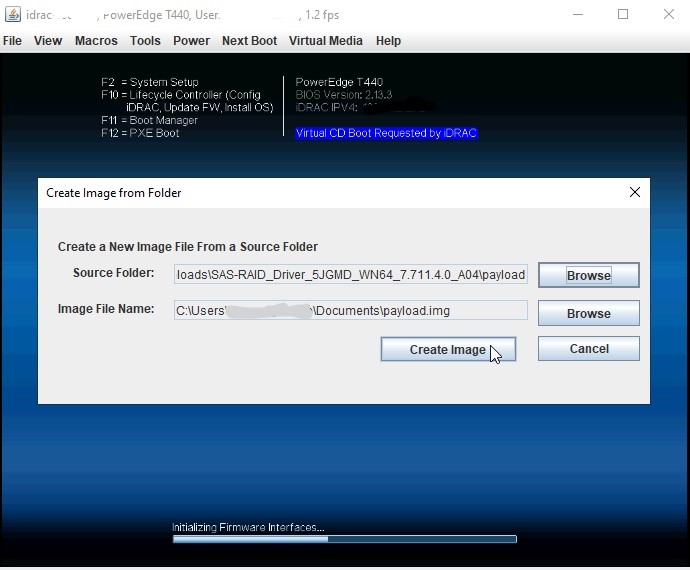This screenshot has height=570, width=690.
Task: Minimize the iDRAC virtual console window
Action: point(578,15)
